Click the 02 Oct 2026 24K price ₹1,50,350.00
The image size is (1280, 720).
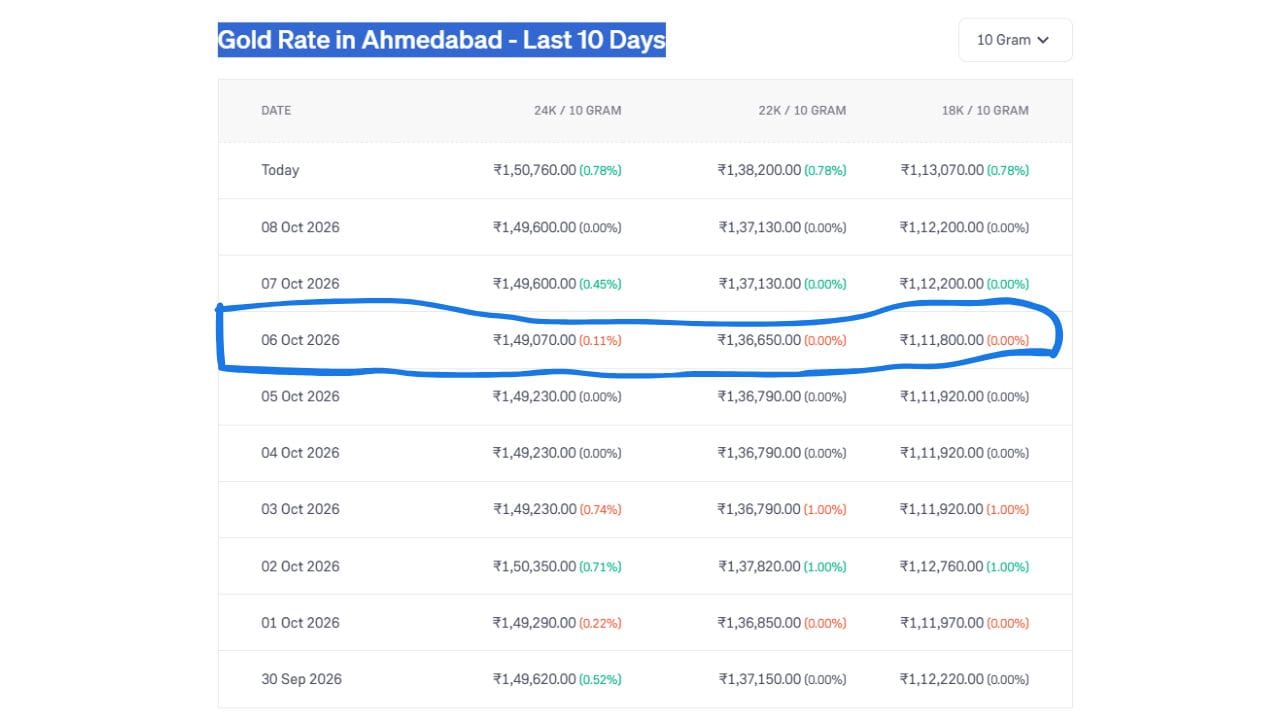pyautogui.click(x=534, y=566)
